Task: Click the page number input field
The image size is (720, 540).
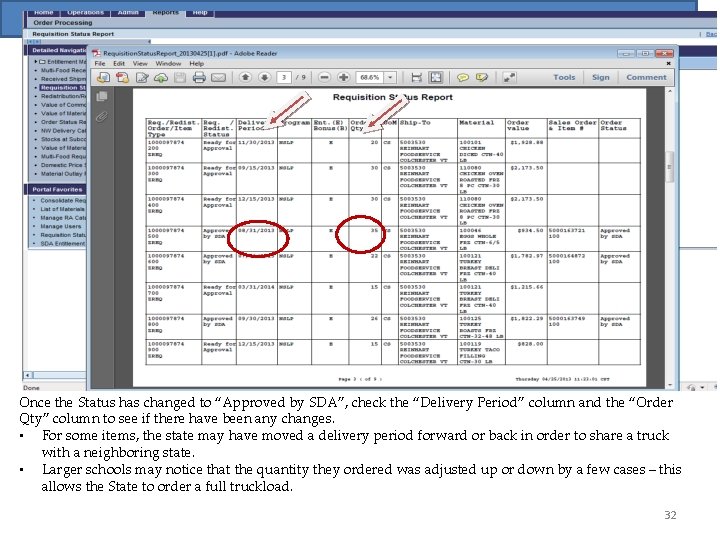Action: coord(284,78)
